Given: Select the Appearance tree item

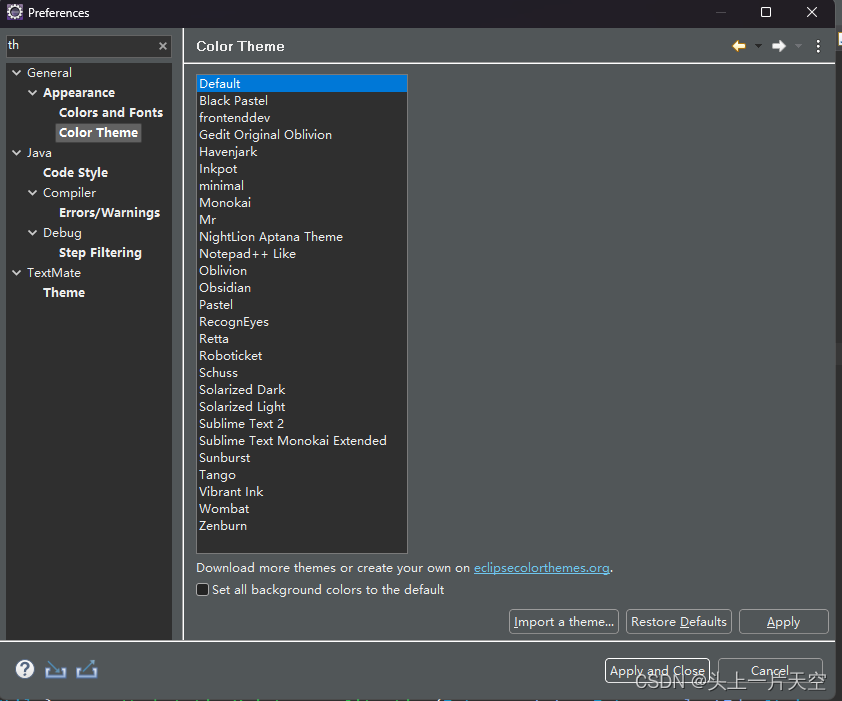Looking at the screenshot, I should pyautogui.click(x=79, y=92).
